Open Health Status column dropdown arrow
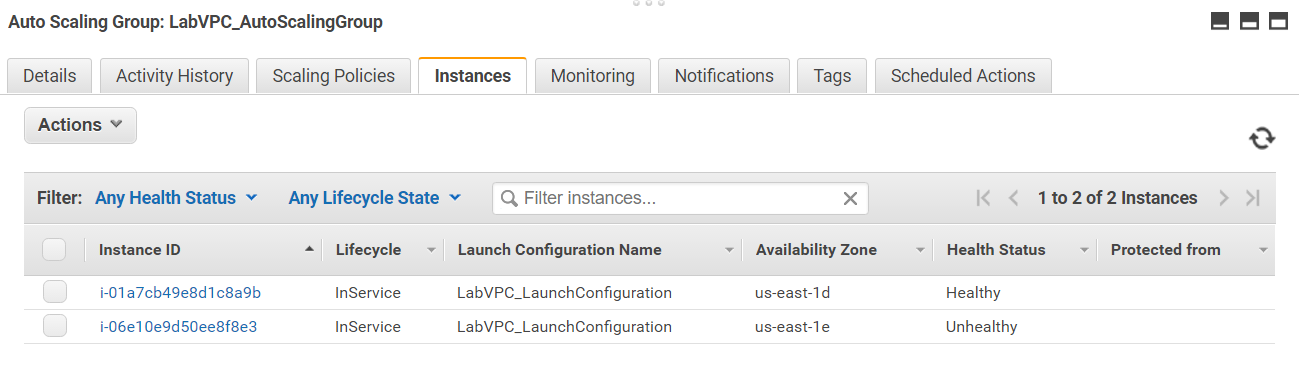 coord(1084,250)
